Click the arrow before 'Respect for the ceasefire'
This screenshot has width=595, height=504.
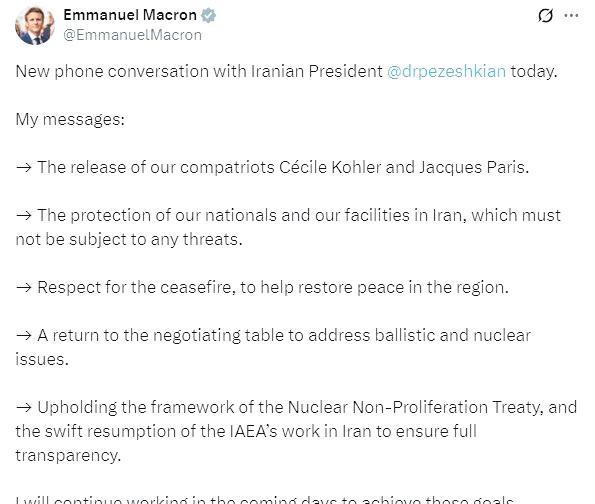pyautogui.click(x=24, y=287)
